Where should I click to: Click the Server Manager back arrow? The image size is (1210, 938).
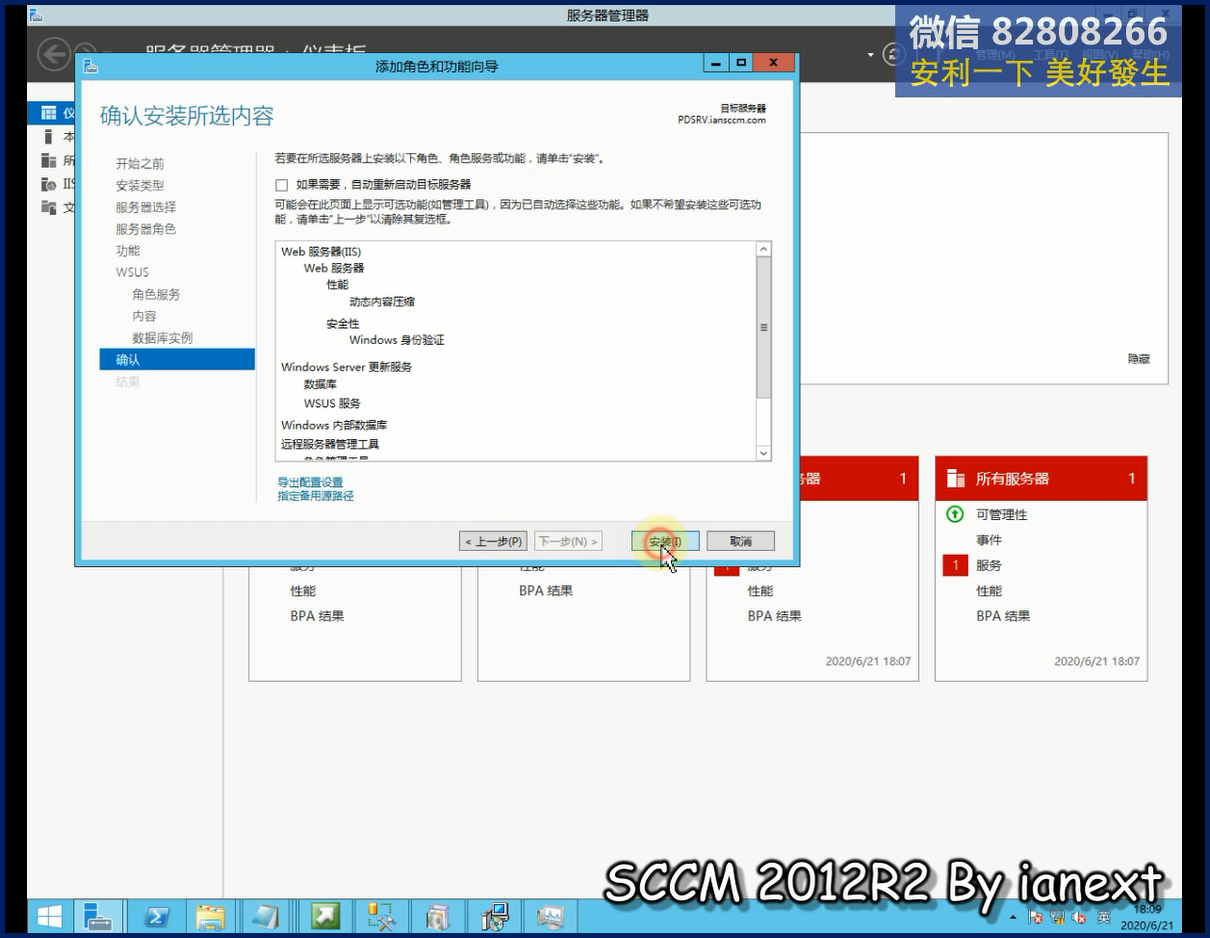pyautogui.click(x=54, y=53)
